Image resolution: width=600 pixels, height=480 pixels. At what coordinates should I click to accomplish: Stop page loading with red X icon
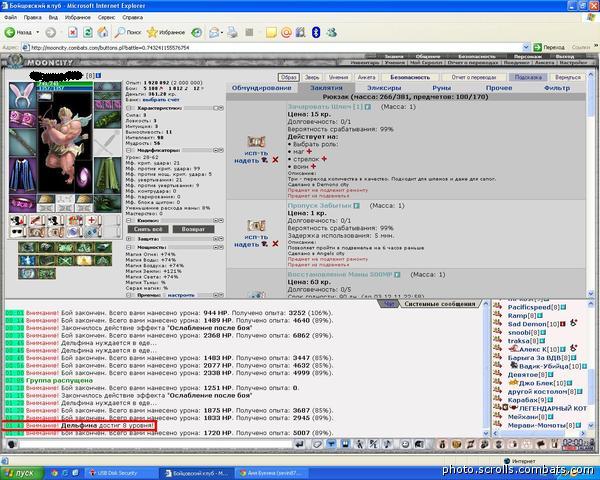click(73, 33)
